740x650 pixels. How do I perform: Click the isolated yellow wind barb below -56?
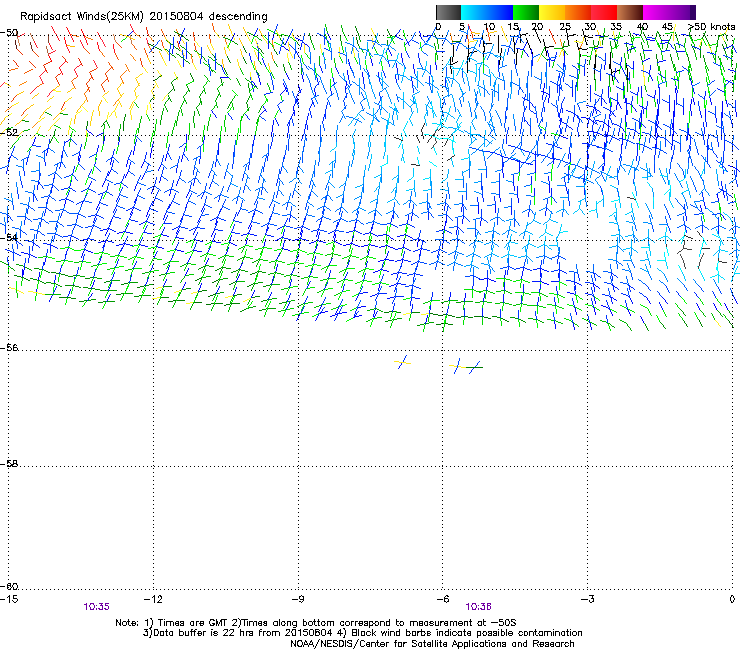pyautogui.click(x=403, y=362)
